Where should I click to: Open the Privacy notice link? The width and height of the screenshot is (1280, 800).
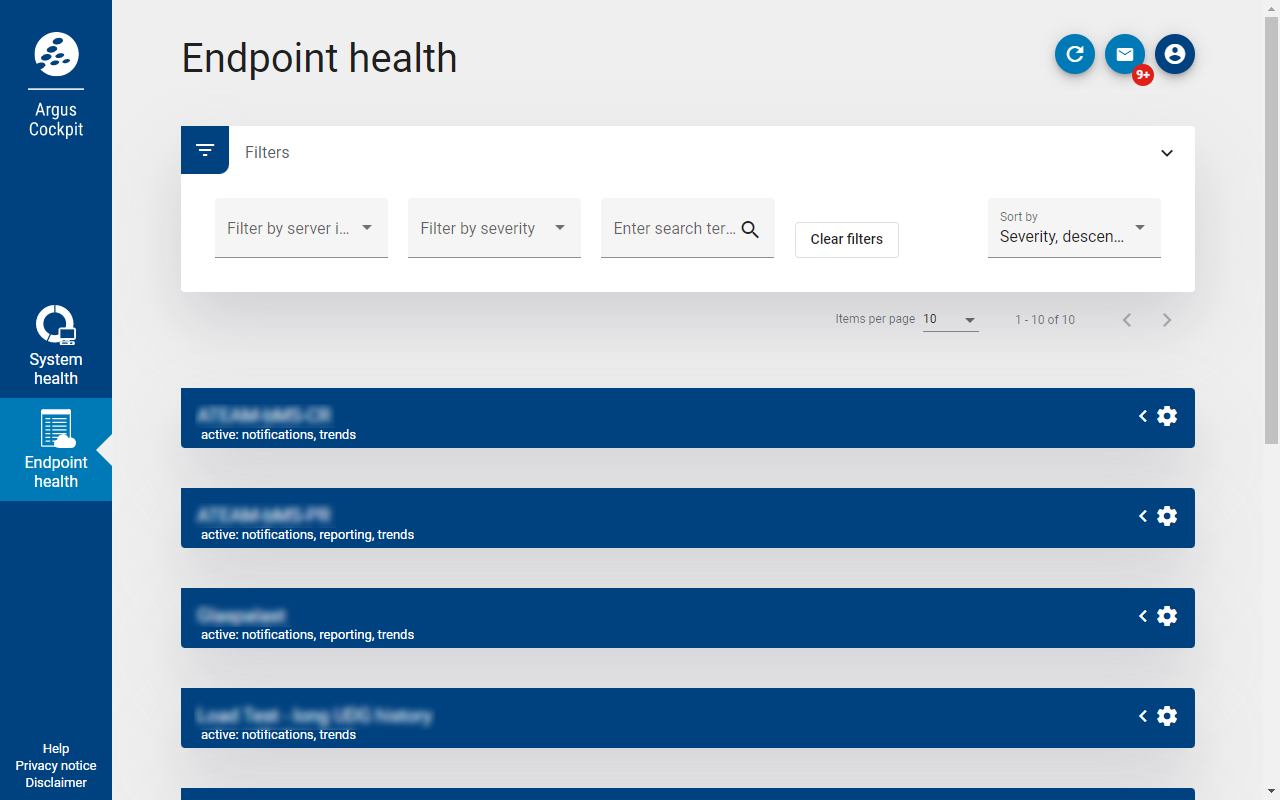point(56,766)
